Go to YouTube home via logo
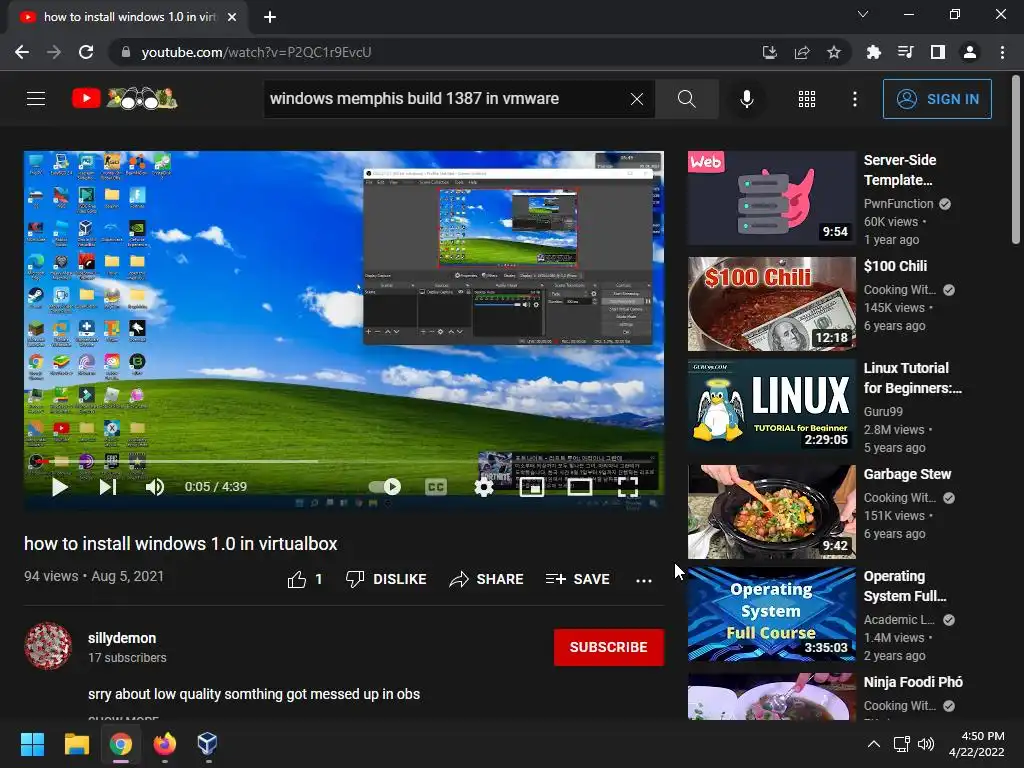Viewport: 1024px width, 768px height. [124, 99]
